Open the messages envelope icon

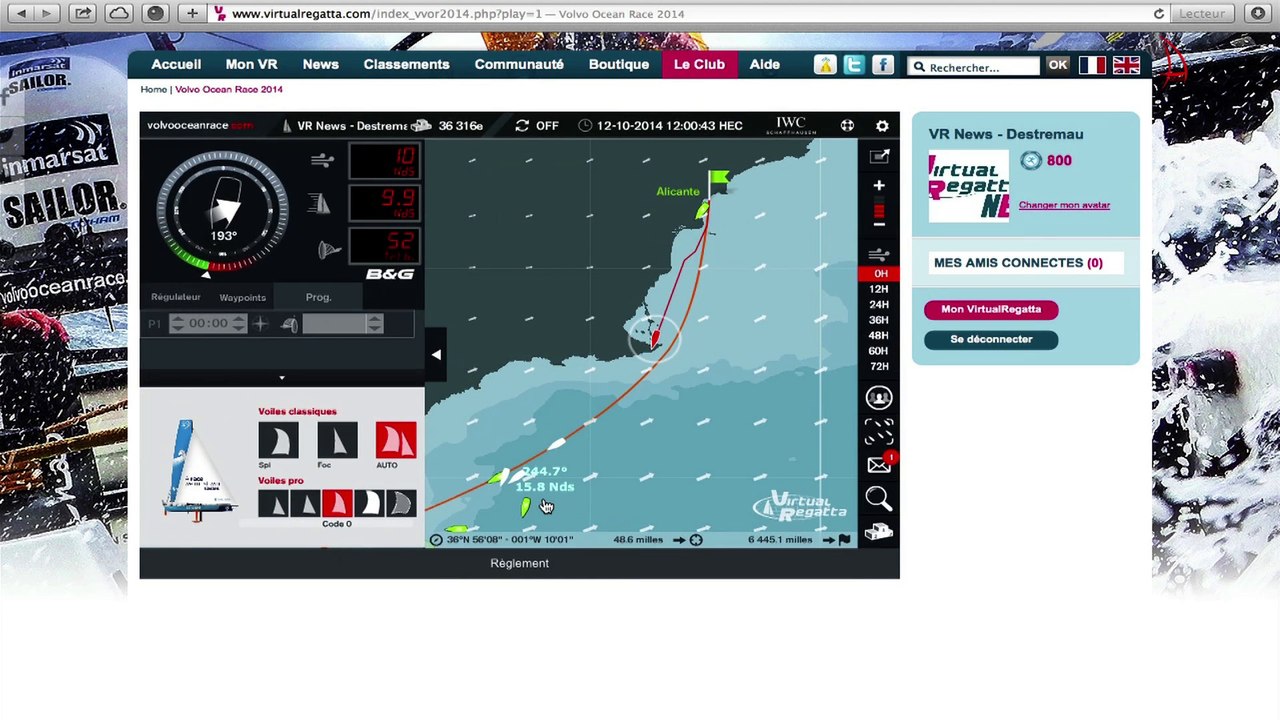(x=879, y=465)
